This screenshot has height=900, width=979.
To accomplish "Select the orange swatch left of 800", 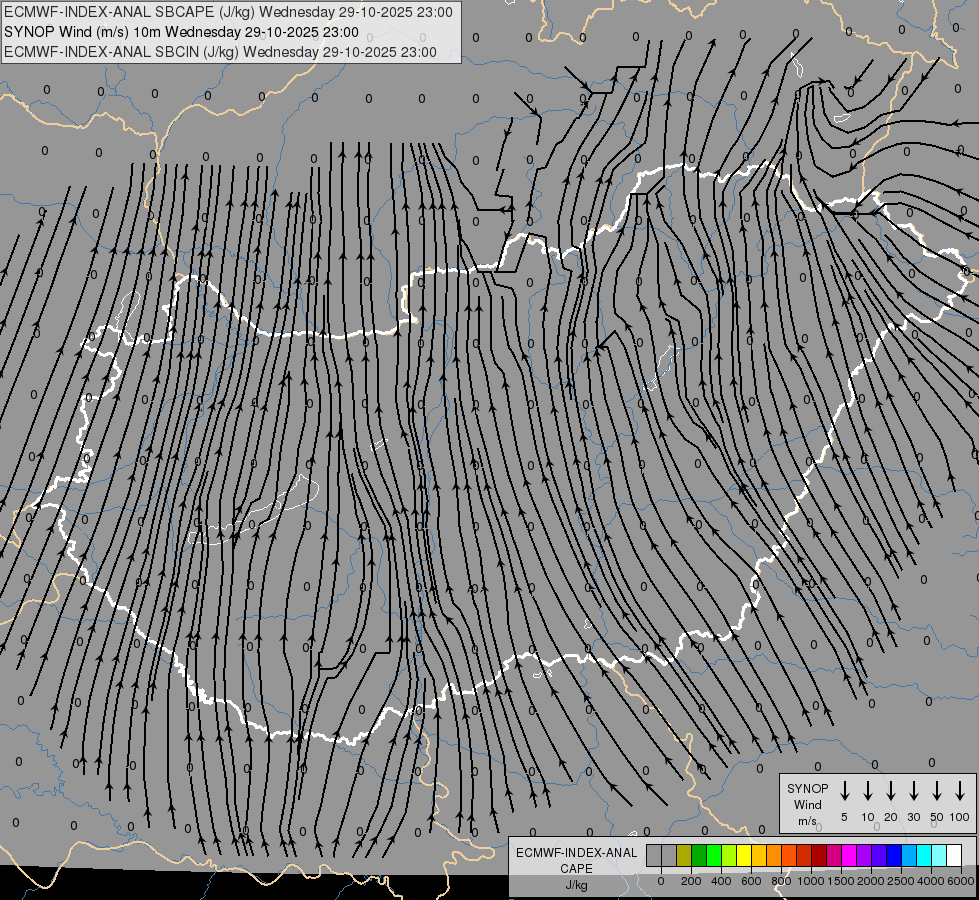I will 774,855.
